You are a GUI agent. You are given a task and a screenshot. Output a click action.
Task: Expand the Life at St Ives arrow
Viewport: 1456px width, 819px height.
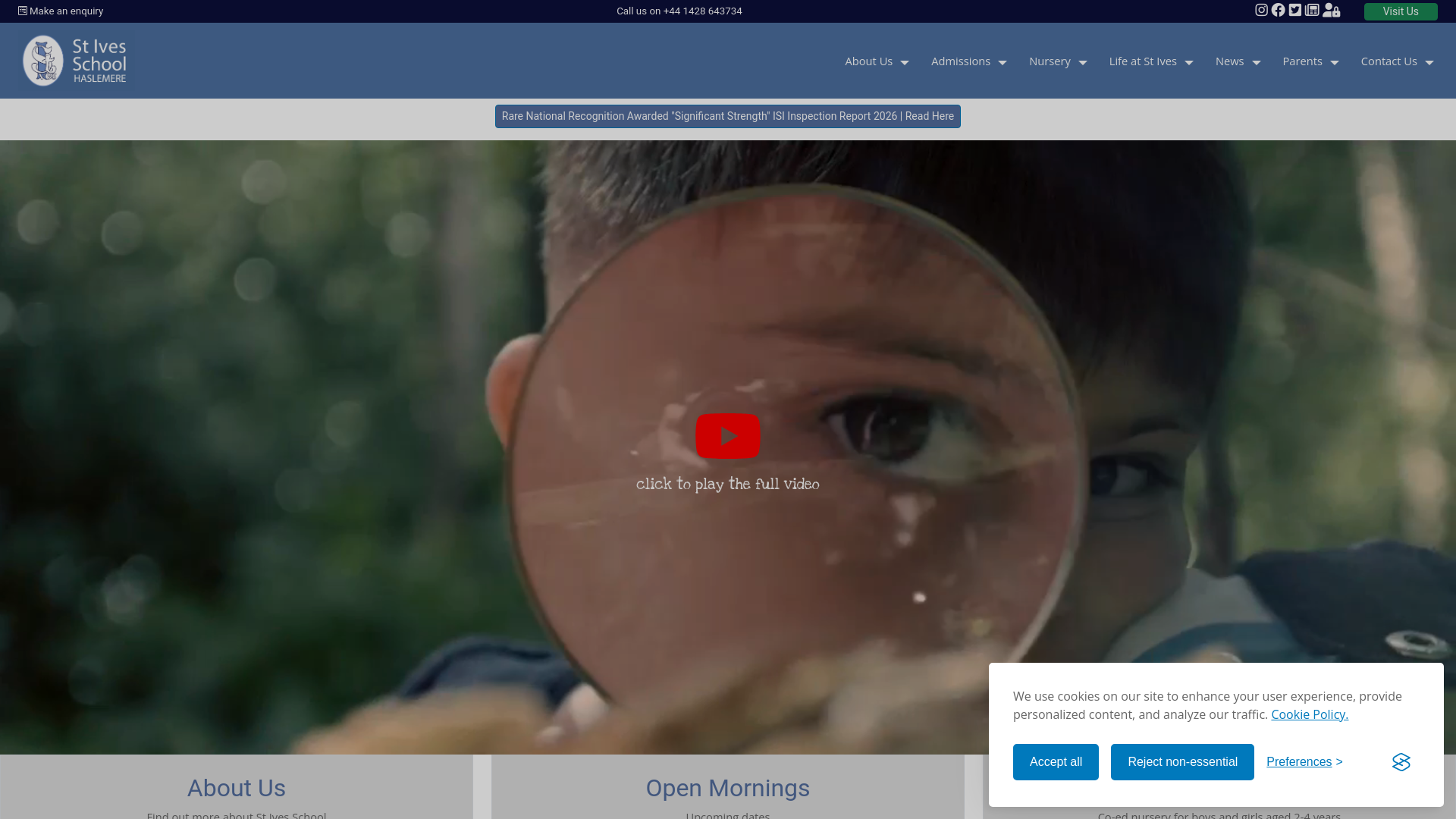pos(1189,62)
